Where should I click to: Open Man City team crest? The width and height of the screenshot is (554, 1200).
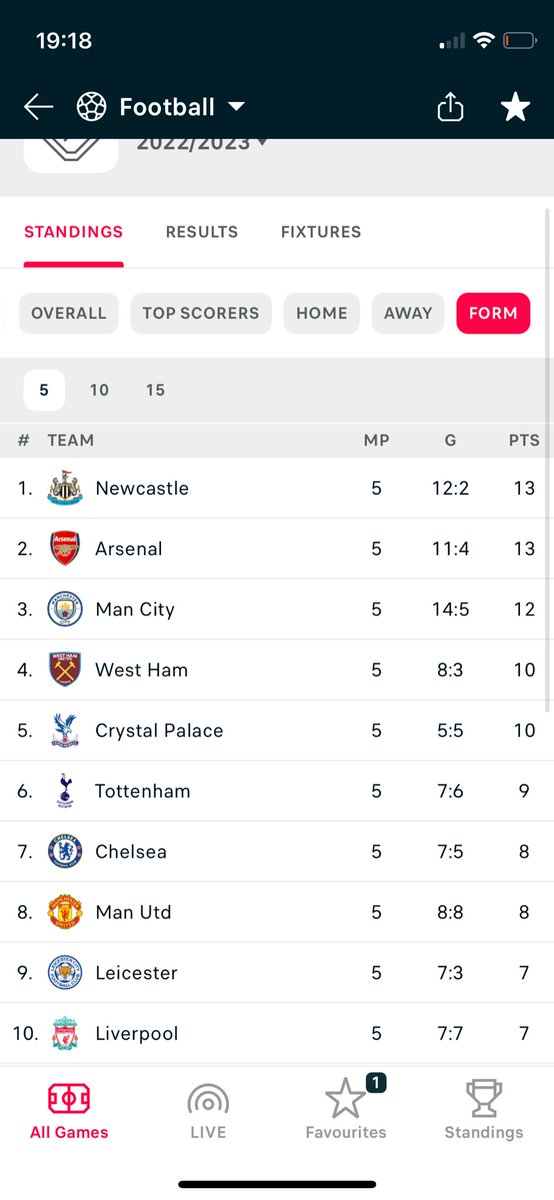tap(65, 609)
